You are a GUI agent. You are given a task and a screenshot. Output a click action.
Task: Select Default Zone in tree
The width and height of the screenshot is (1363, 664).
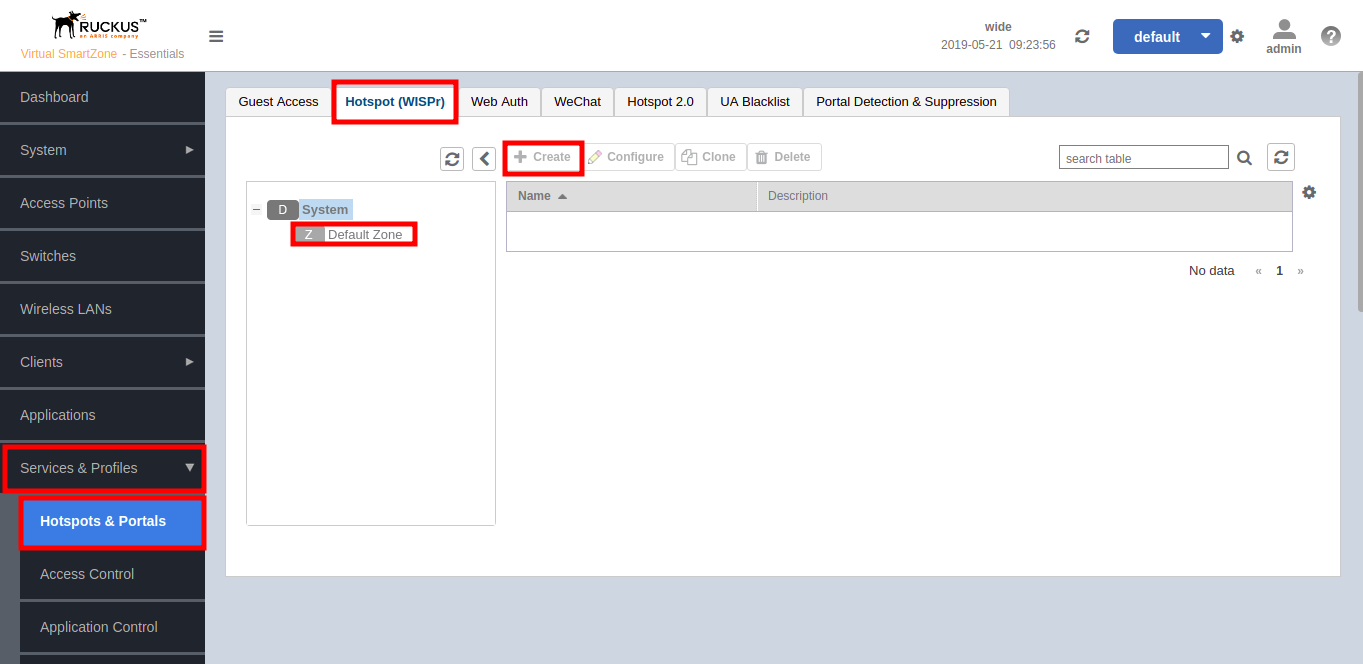[x=365, y=235]
